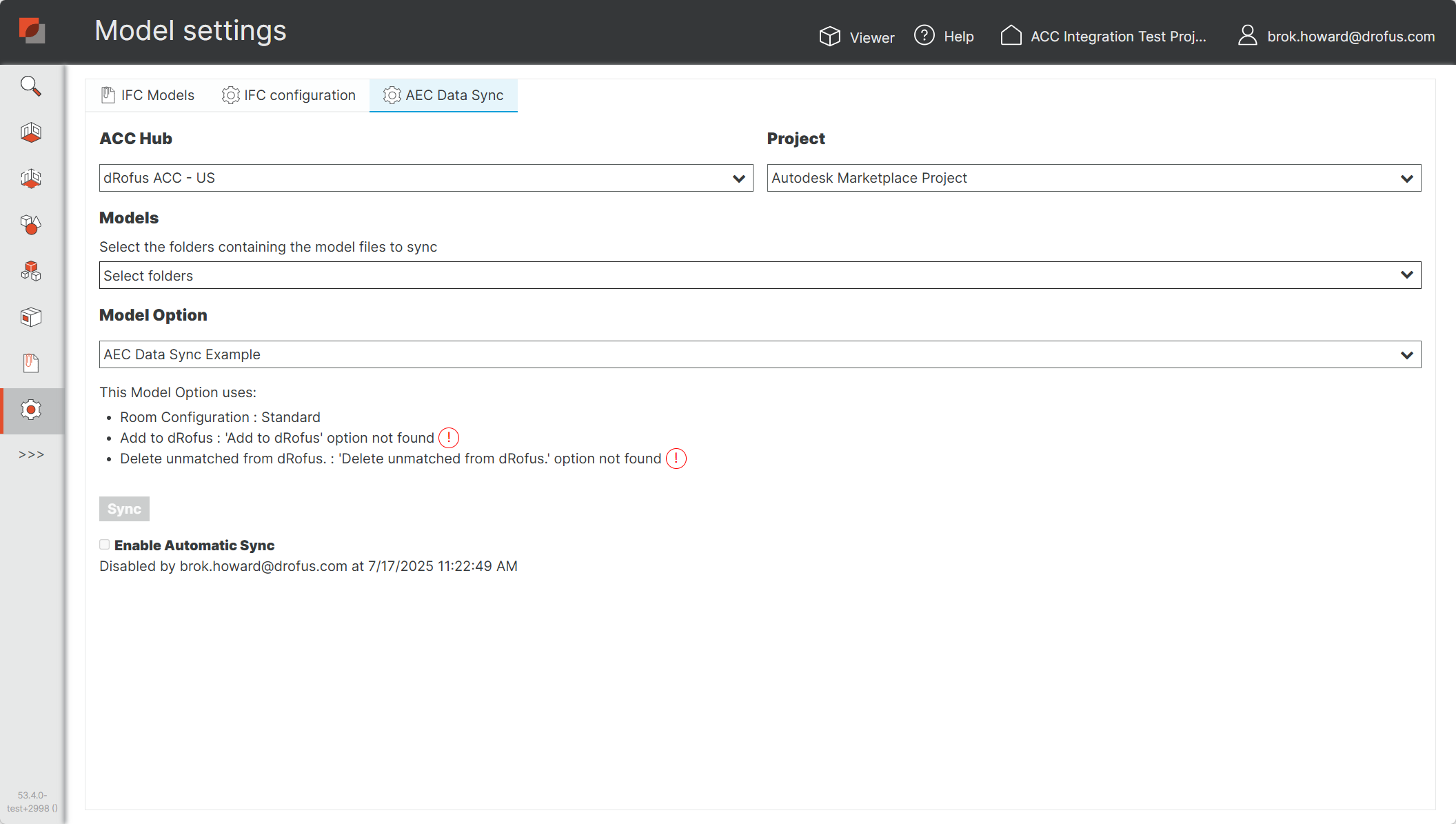1456x824 pixels.
Task: Click the 'Select the folders containing the model files' text
Action: click(268, 247)
